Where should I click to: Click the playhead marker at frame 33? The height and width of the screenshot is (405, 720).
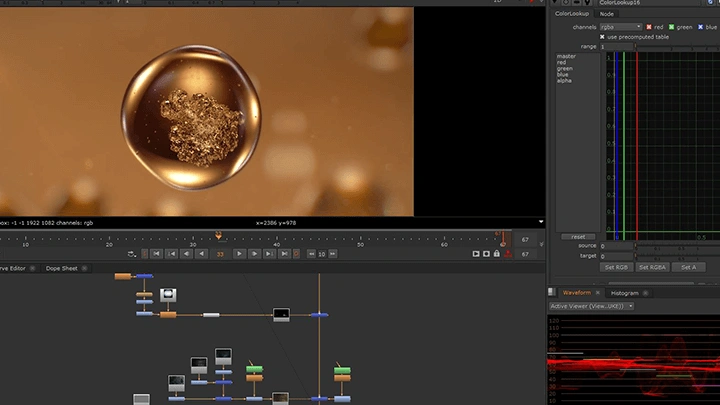219,236
